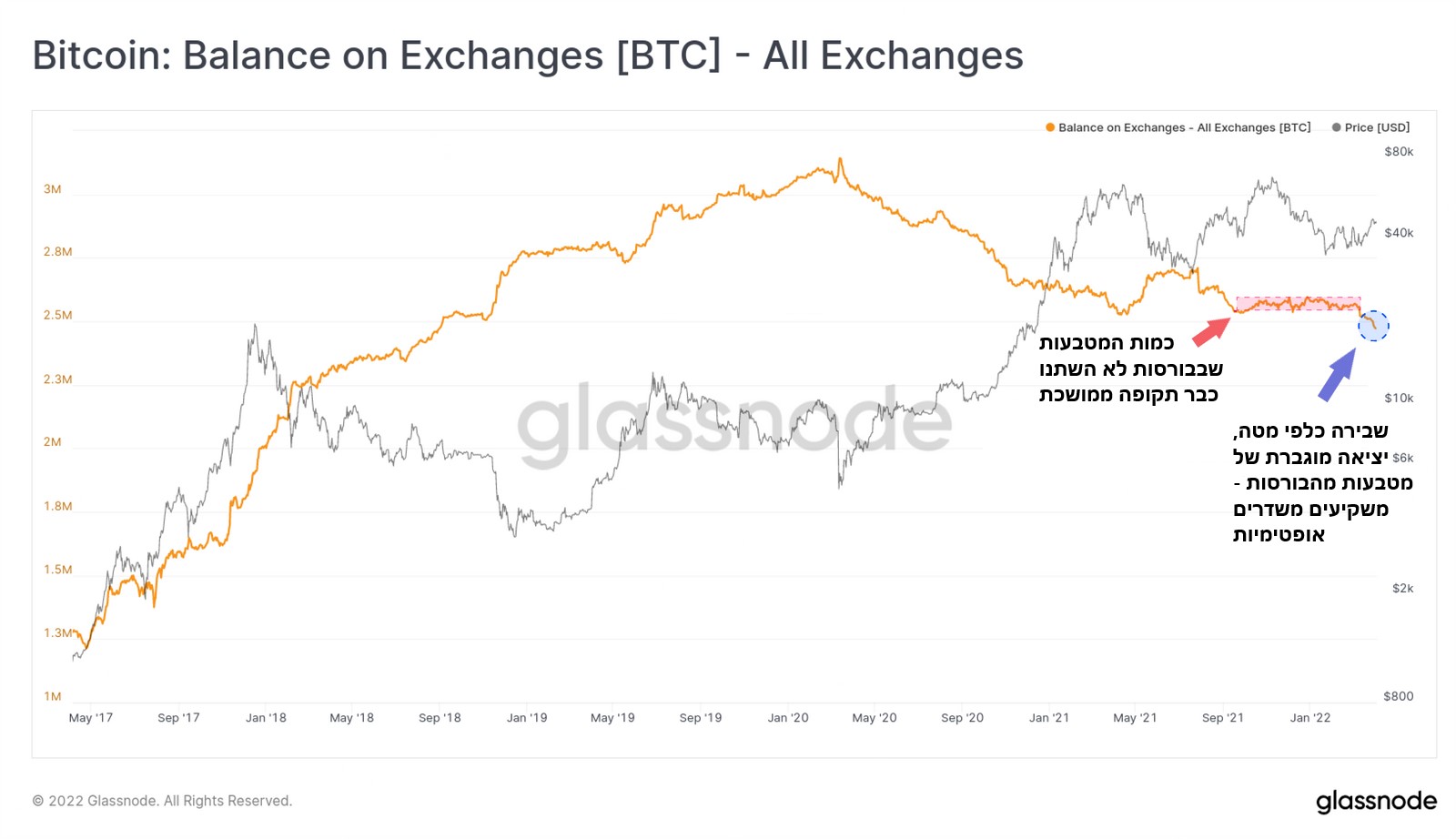1456x839 pixels.
Task: Click the chart title Bitcoin: Balance on Exchanges
Action: 528,56
